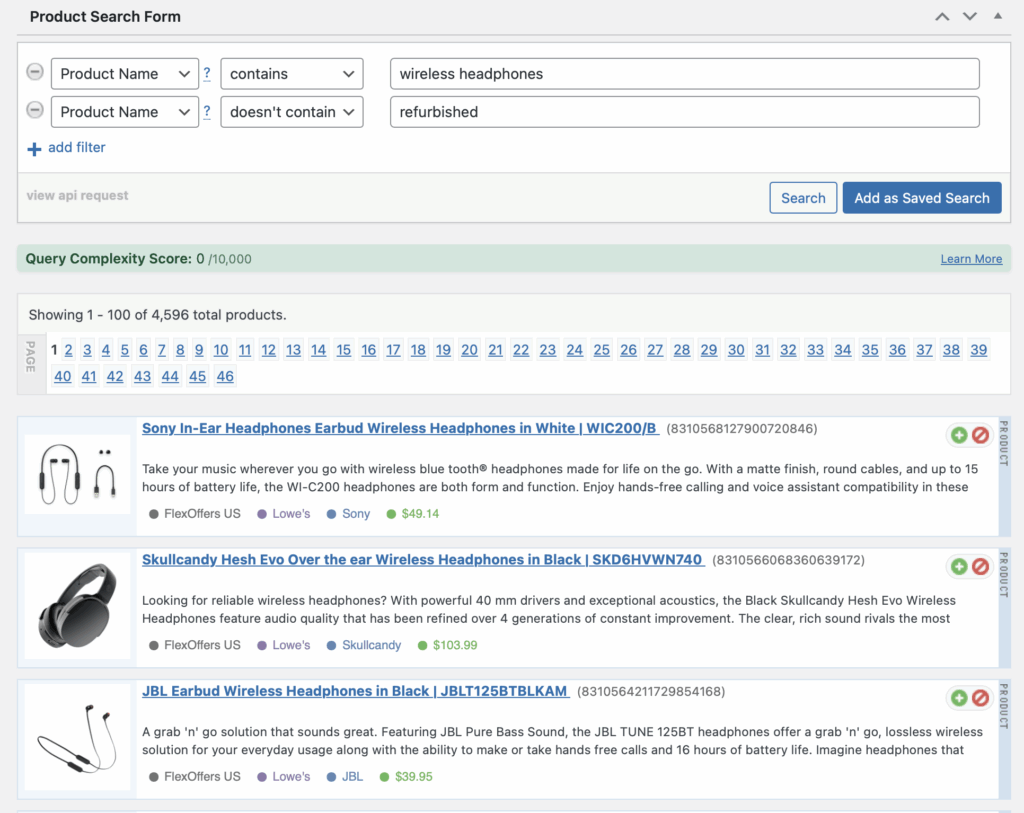Open the 'contains' operator dropdown

[x=292, y=74]
